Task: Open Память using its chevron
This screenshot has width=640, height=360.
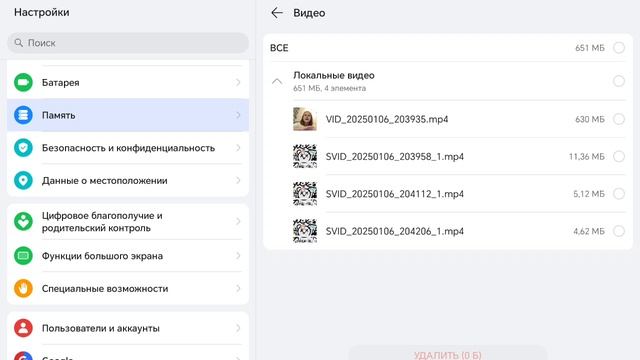Action: pyautogui.click(x=238, y=115)
